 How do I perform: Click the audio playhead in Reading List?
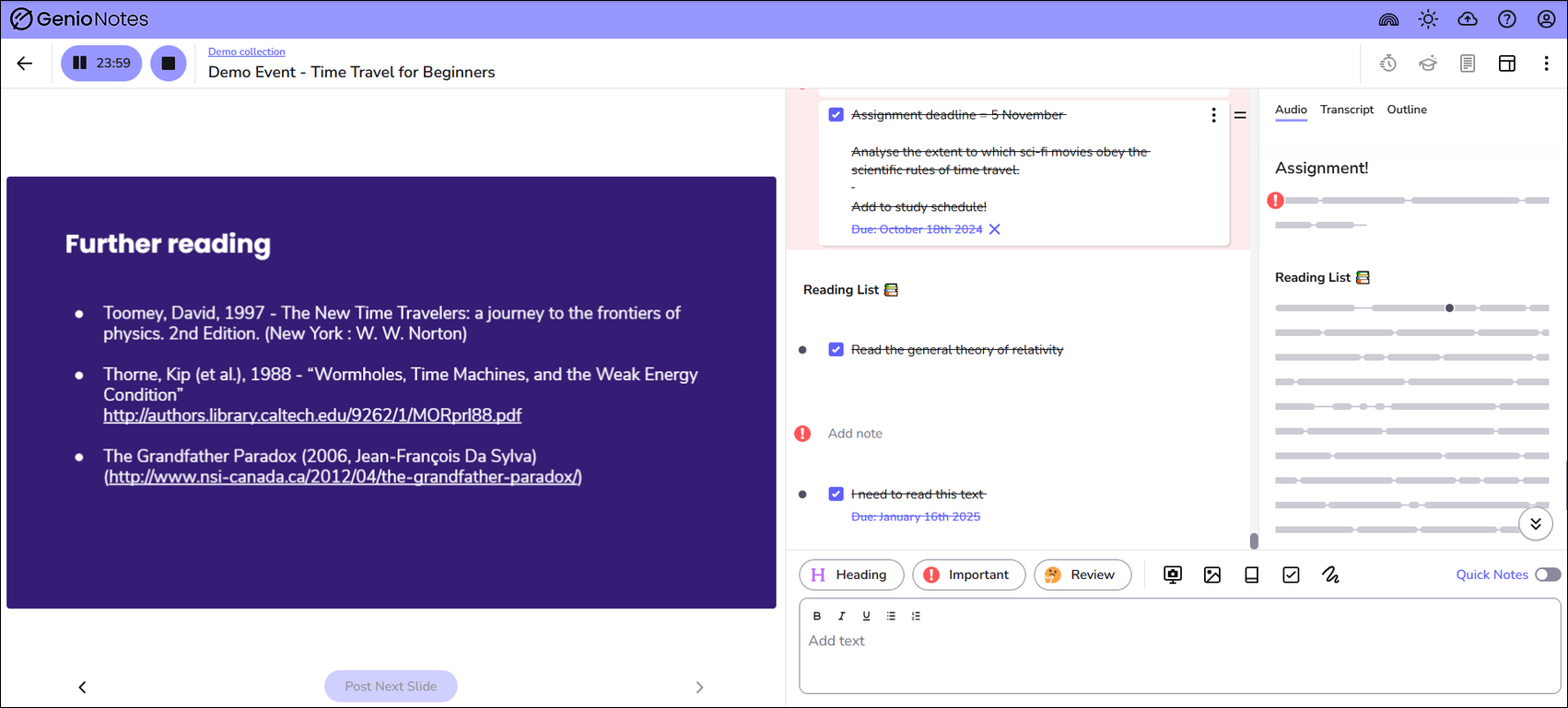pyautogui.click(x=1449, y=308)
